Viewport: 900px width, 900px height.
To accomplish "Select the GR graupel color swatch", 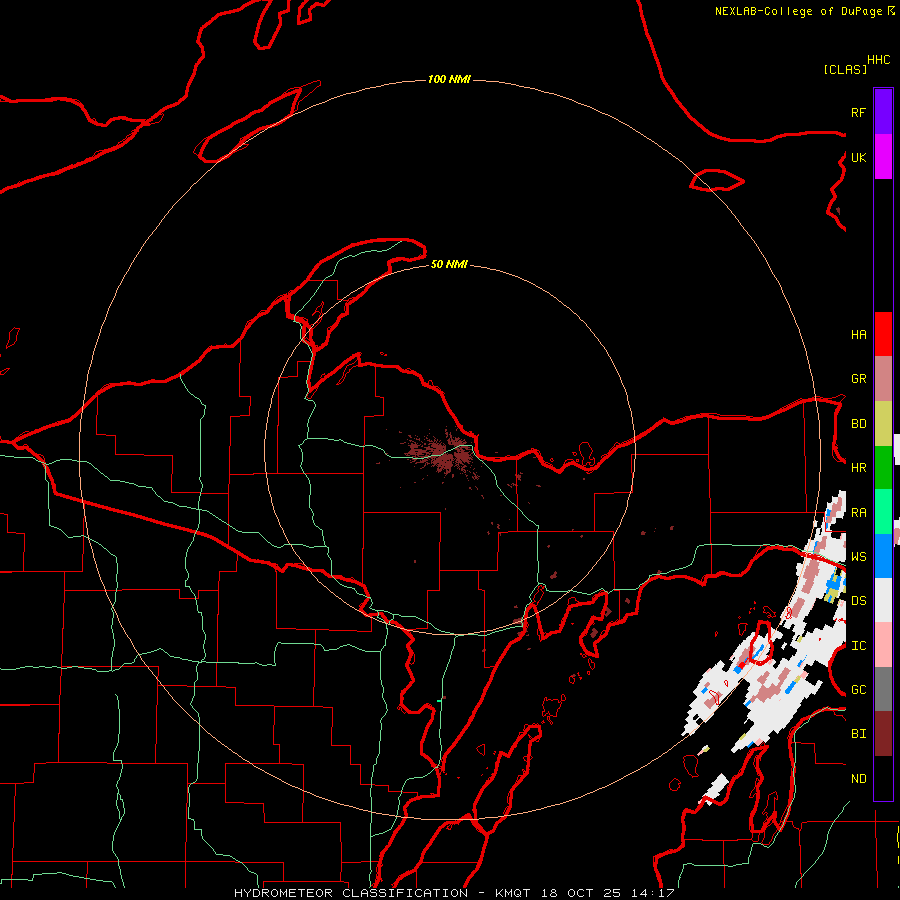I will click(x=883, y=379).
